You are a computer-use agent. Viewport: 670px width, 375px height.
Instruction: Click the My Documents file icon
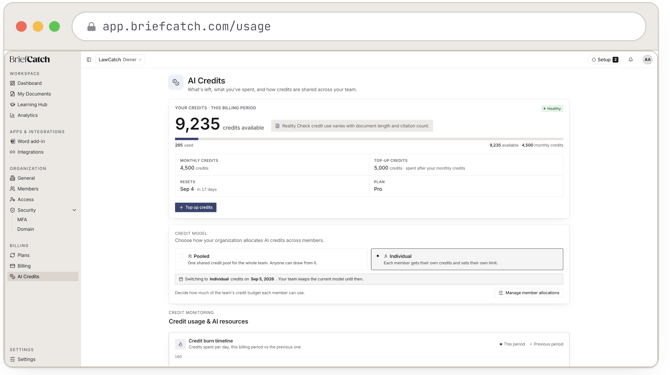12,94
